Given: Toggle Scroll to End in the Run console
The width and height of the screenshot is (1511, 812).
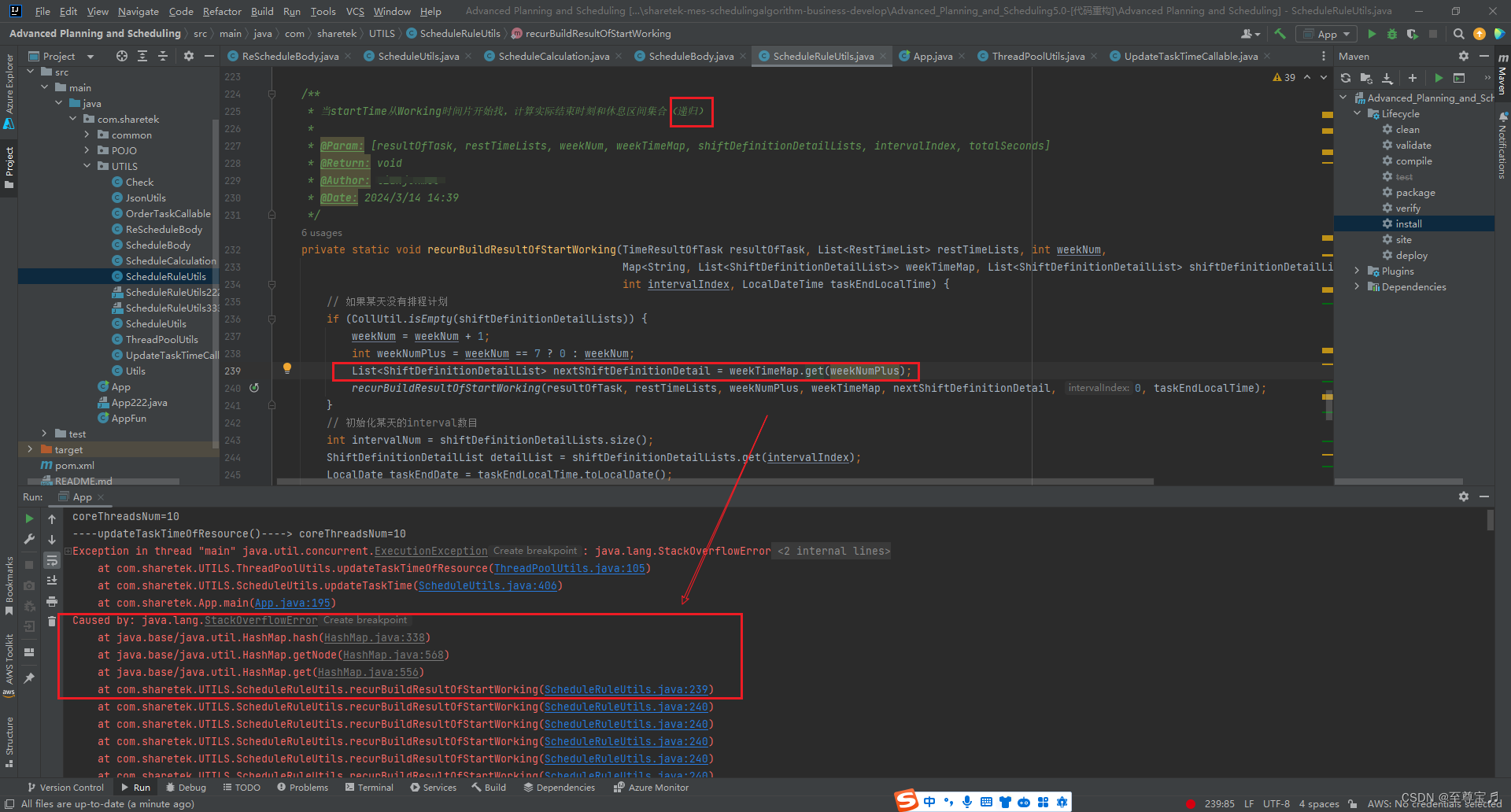Looking at the screenshot, I should pos(52,581).
